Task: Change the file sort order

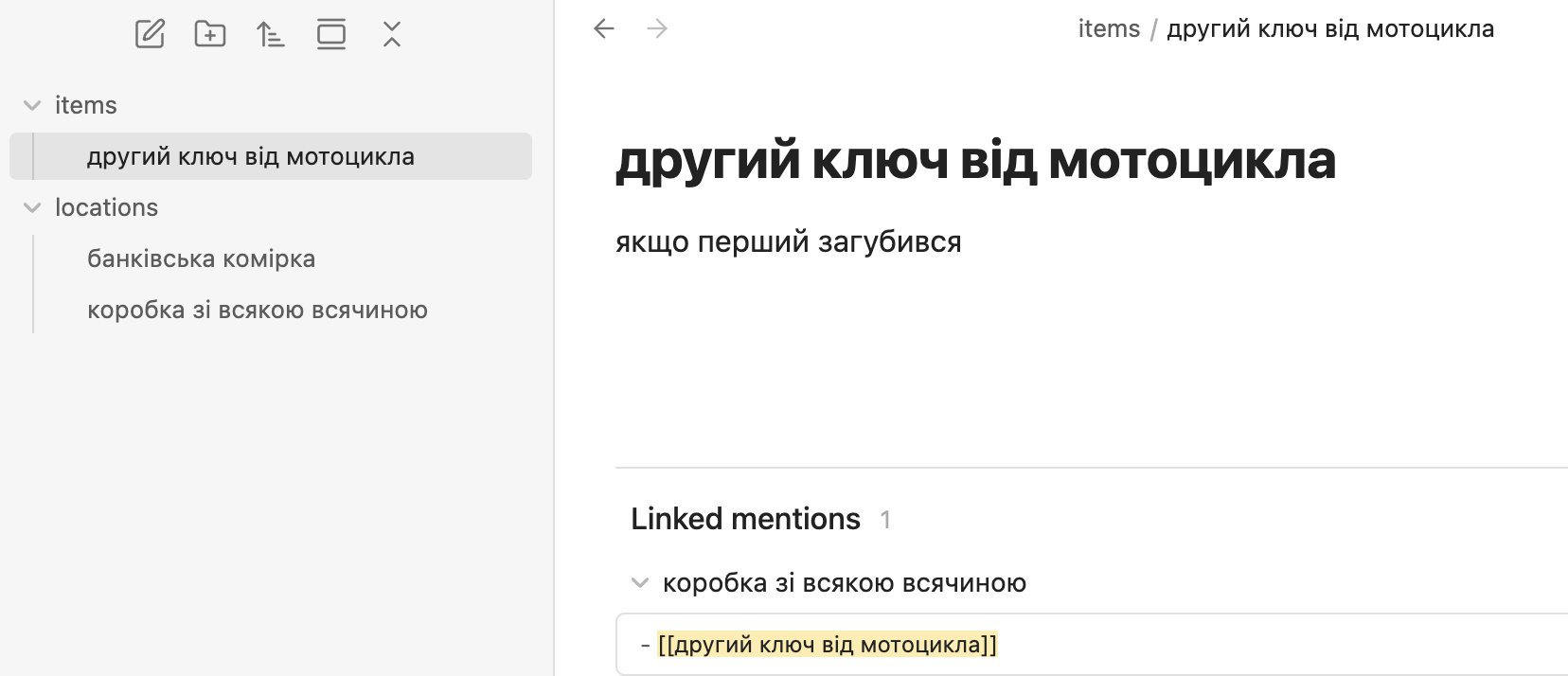Action: tap(271, 34)
